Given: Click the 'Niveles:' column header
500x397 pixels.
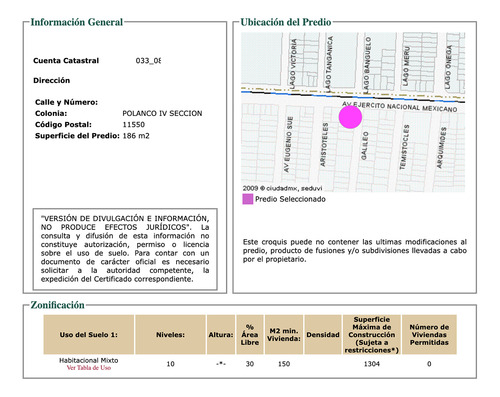Looking at the screenshot, I should coord(170,334).
